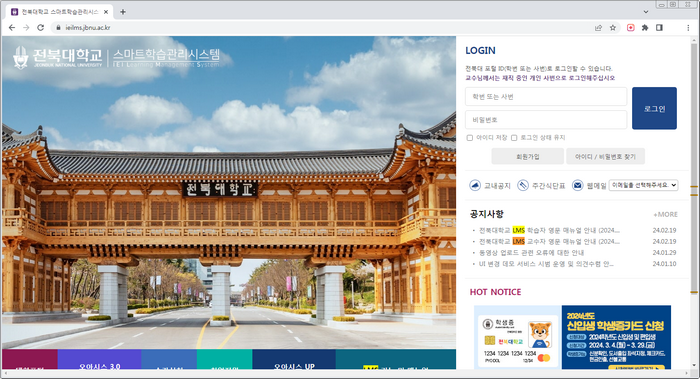Image resolution: width=700 pixels, height=379 pixels.
Task: Focus the 비밀번호 password field
Action: coord(546,120)
